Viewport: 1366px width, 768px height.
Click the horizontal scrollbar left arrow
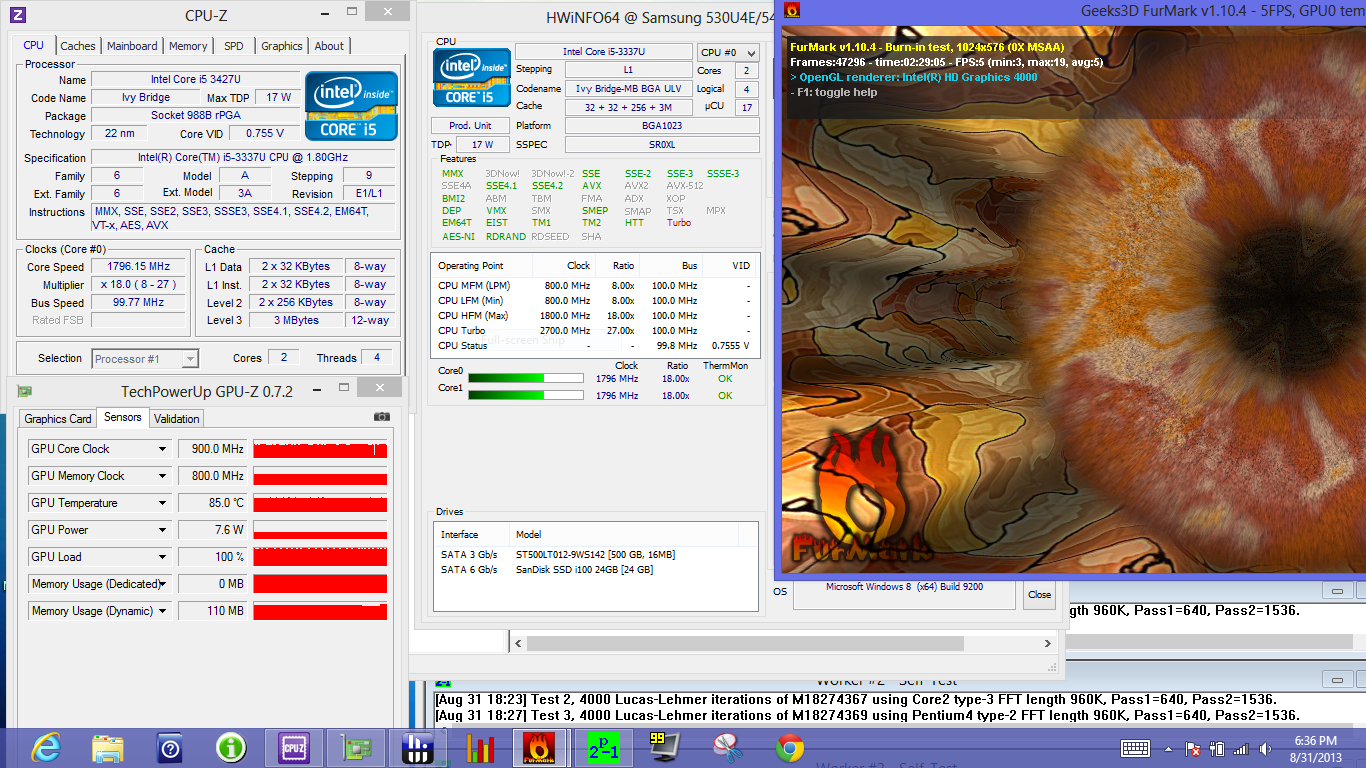click(518, 644)
